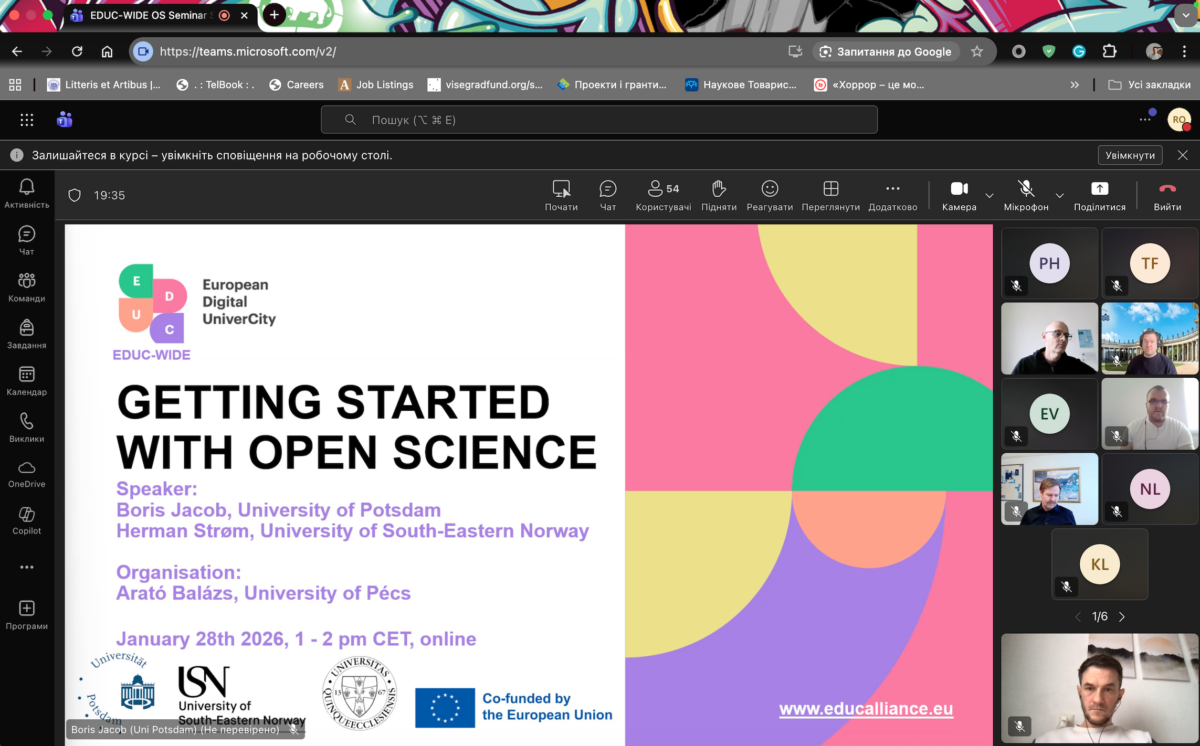Open Календар in the left sidebar
The width and height of the screenshot is (1200, 746).
coord(27,380)
